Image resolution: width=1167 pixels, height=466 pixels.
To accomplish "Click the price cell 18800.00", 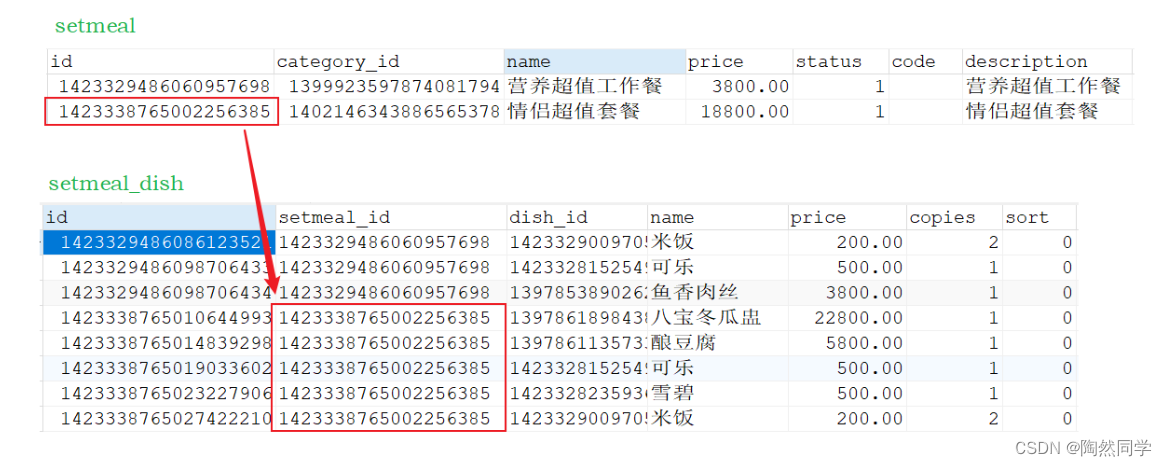I will click(738, 112).
